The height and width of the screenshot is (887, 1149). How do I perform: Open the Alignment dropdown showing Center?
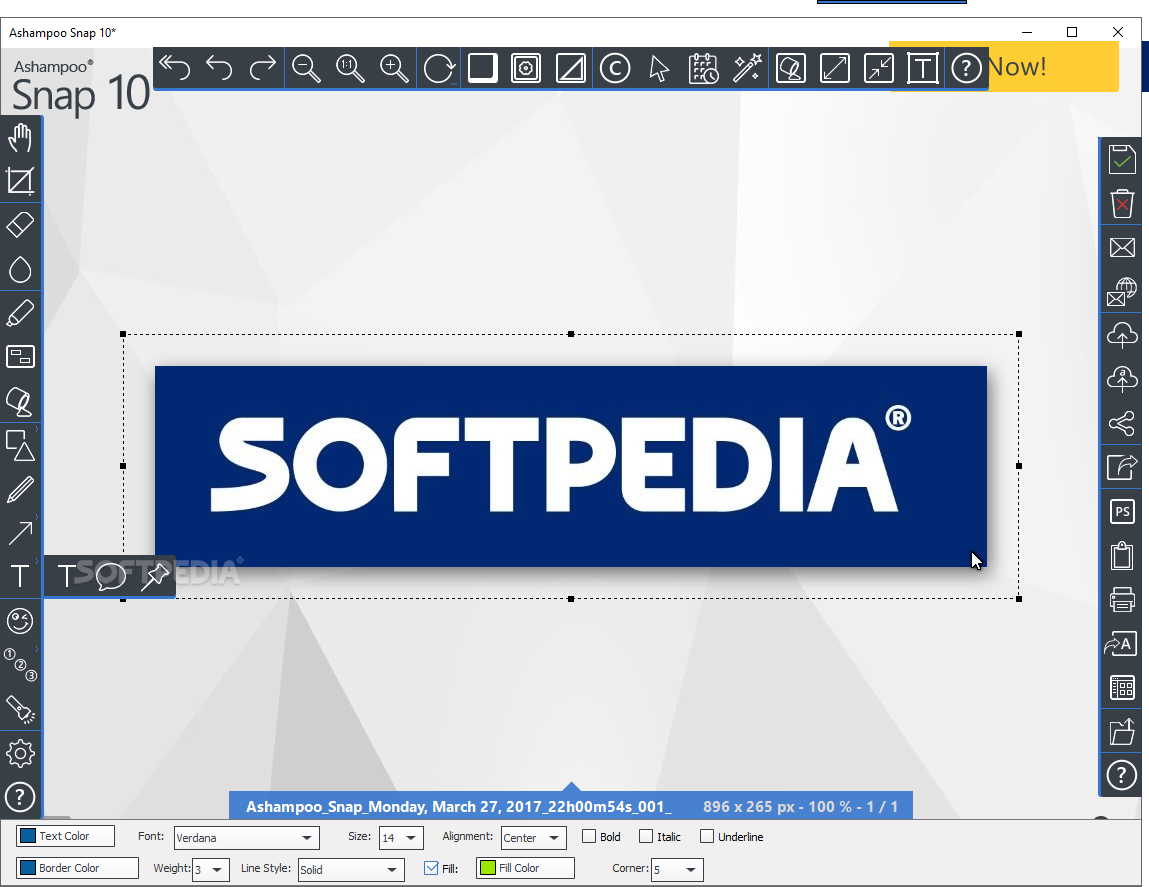click(x=533, y=837)
